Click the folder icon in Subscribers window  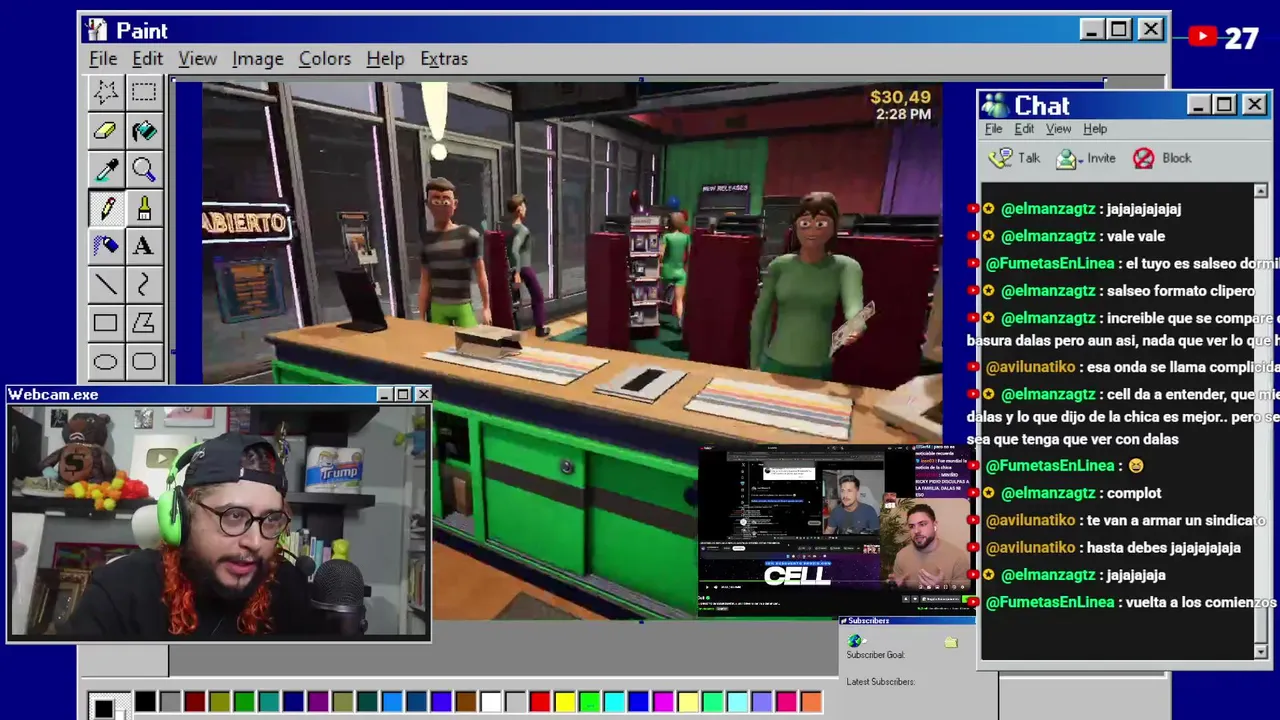951,641
